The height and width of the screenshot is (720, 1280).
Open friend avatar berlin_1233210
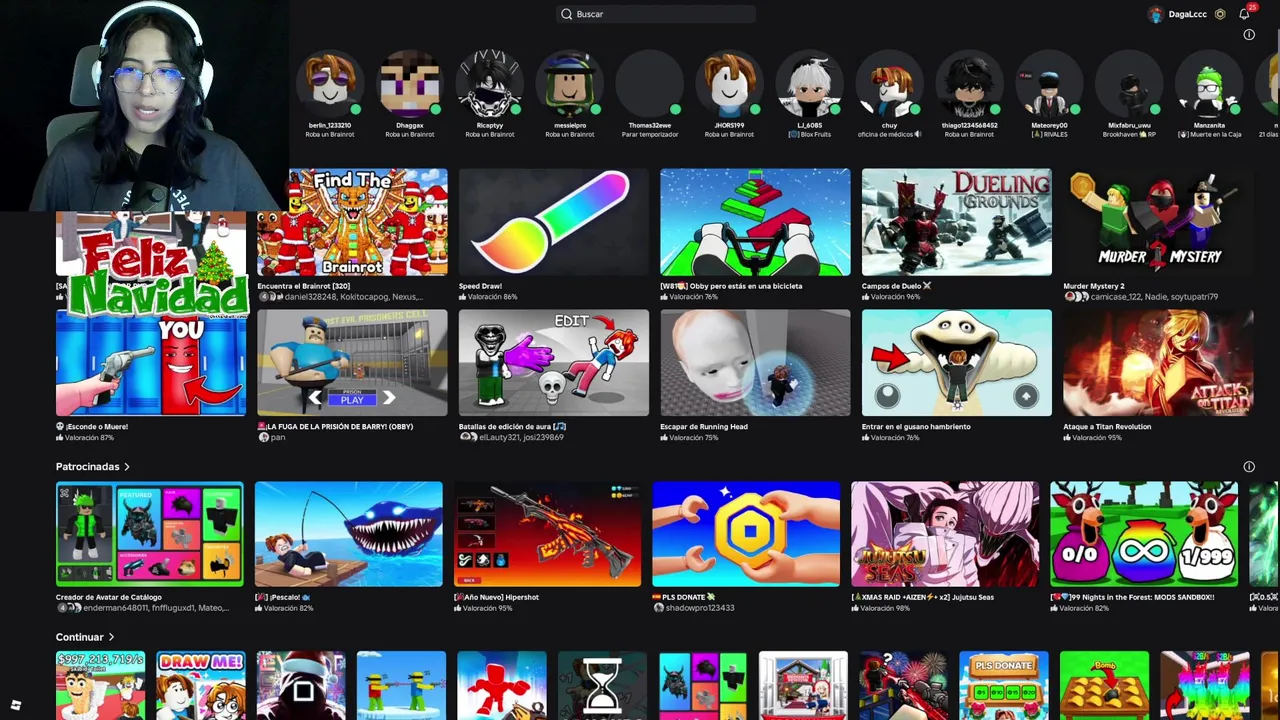pyautogui.click(x=329, y=84)
